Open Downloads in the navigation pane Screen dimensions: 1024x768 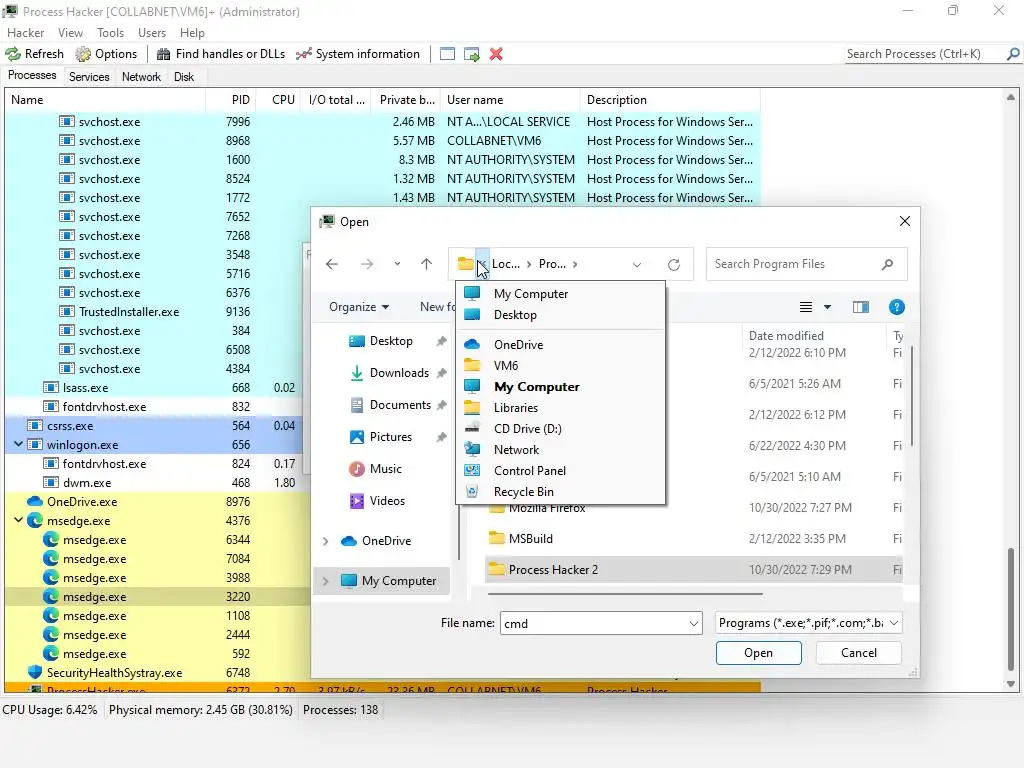(398, 373)
